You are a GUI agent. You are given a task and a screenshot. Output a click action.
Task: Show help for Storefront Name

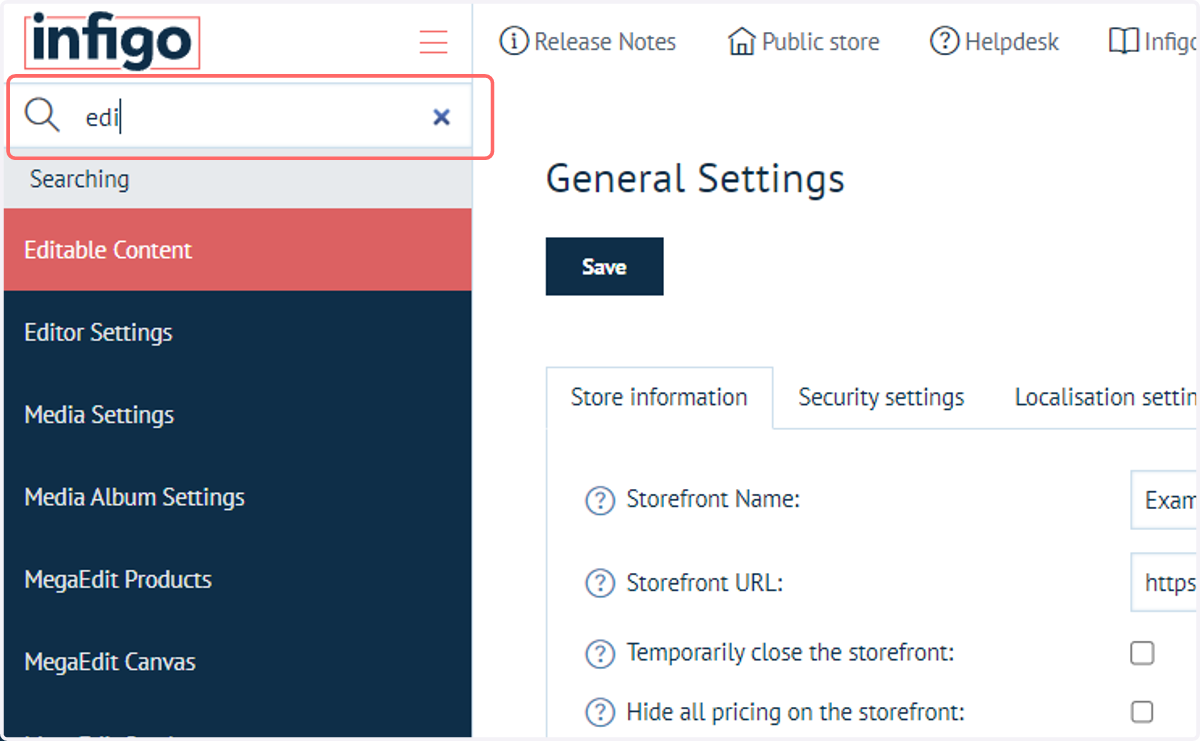click(x=599, y=500)
